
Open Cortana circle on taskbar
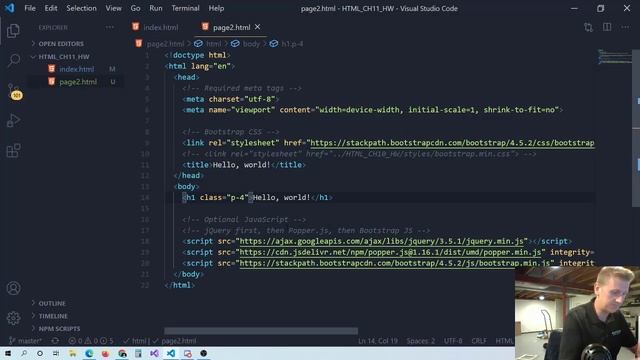(x=40, y=353)
